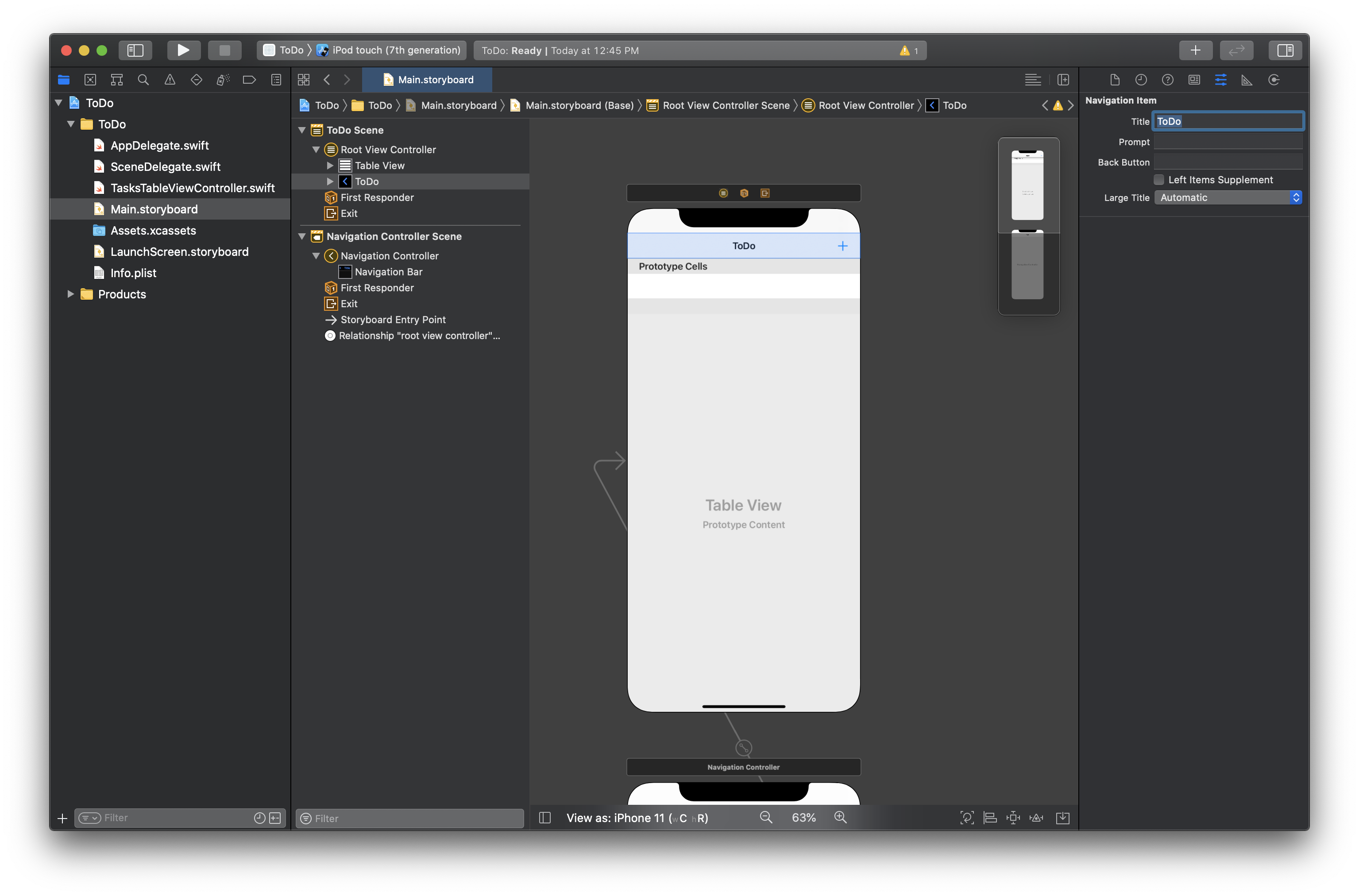The image size is (1359, 896).
Task: Open Main.storyboard file in editor
Action: pyautogui.click(x=154, y=209)
